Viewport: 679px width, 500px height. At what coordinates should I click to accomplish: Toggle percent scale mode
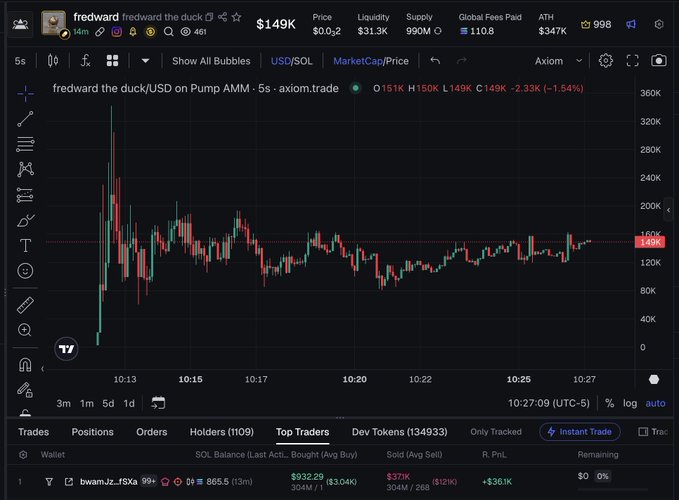point(610,403)
